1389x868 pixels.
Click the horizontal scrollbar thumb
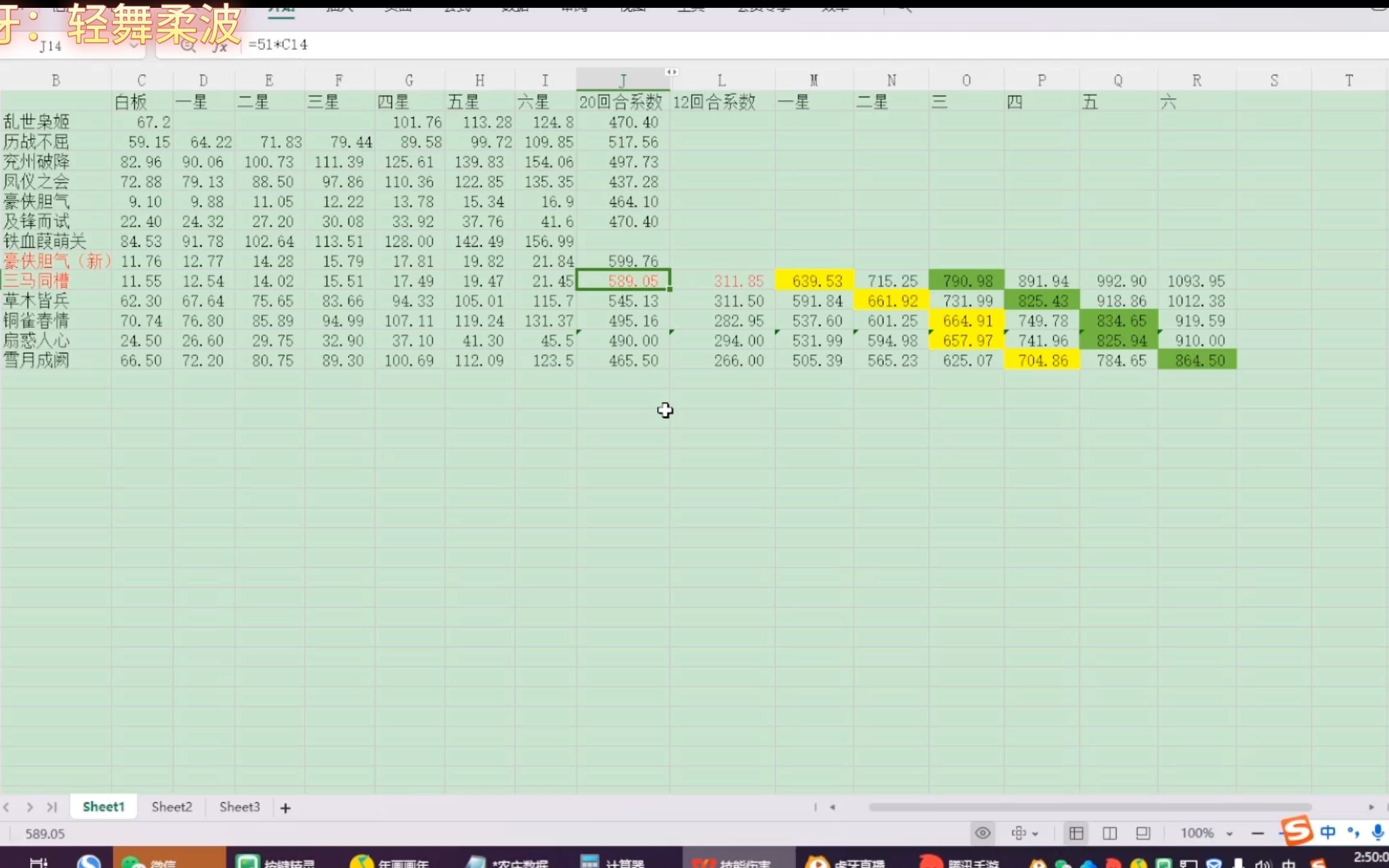click(1090, 807)
